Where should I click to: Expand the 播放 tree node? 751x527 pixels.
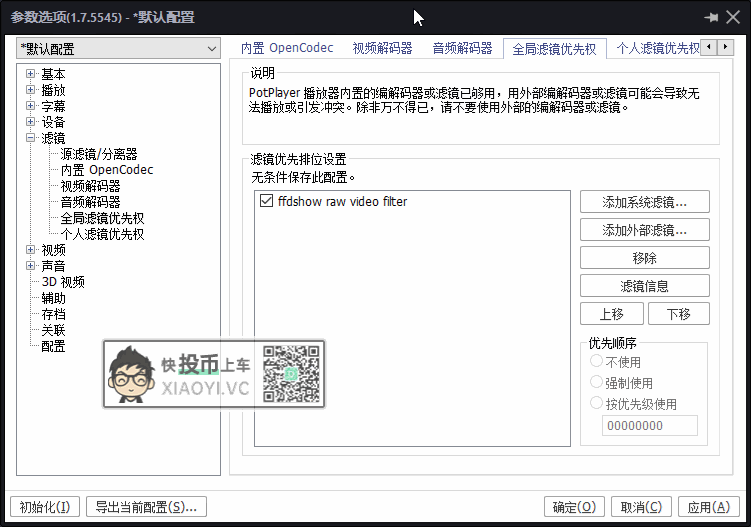(x=31, y=90)
